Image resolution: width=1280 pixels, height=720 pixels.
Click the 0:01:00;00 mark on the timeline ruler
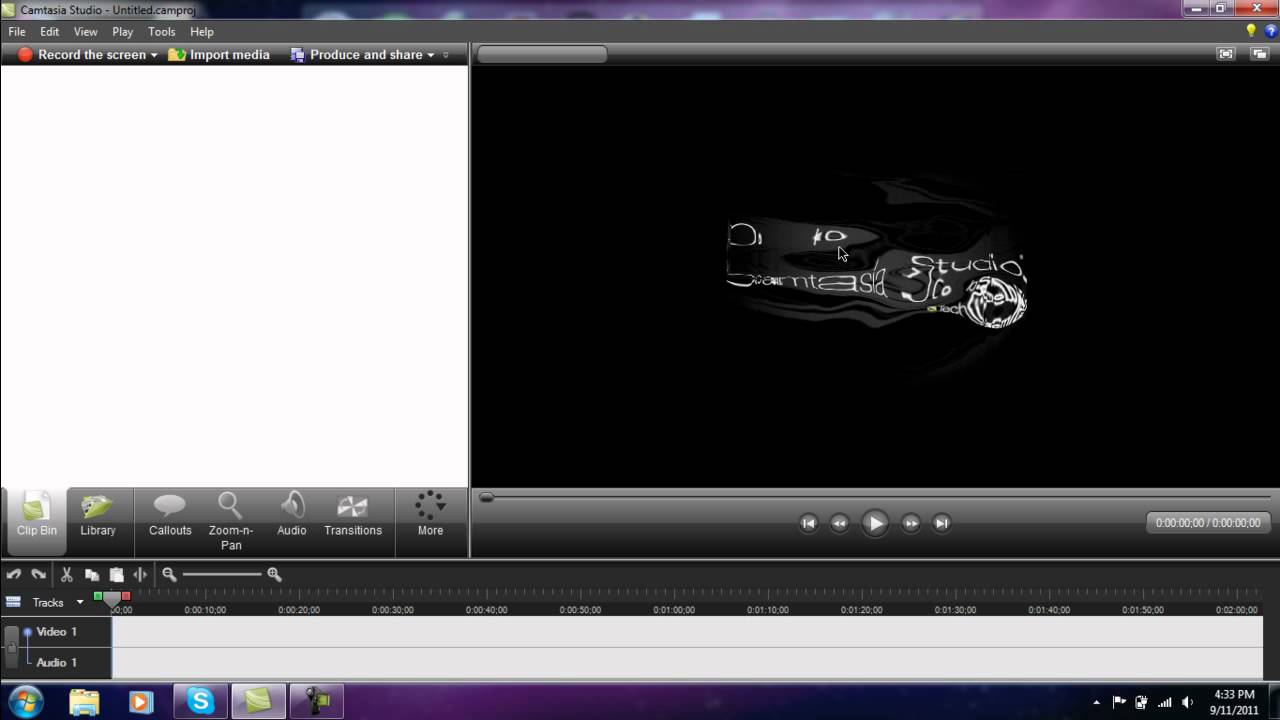[x=673, y=609]
